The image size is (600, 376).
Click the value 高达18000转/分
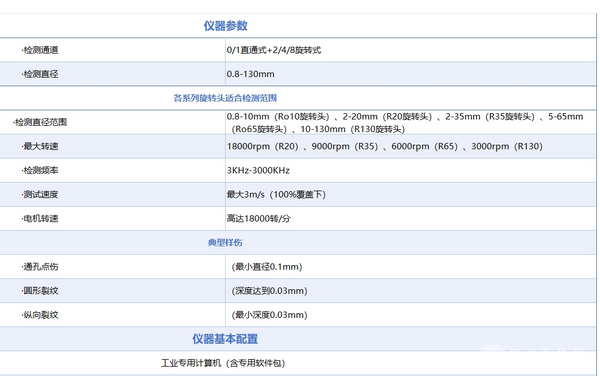[258, 219]
